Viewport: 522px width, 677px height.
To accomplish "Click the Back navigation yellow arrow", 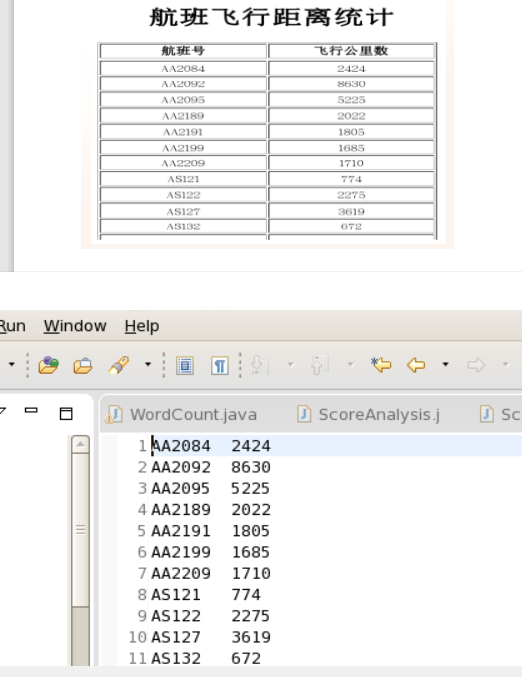I will point(416,365).
